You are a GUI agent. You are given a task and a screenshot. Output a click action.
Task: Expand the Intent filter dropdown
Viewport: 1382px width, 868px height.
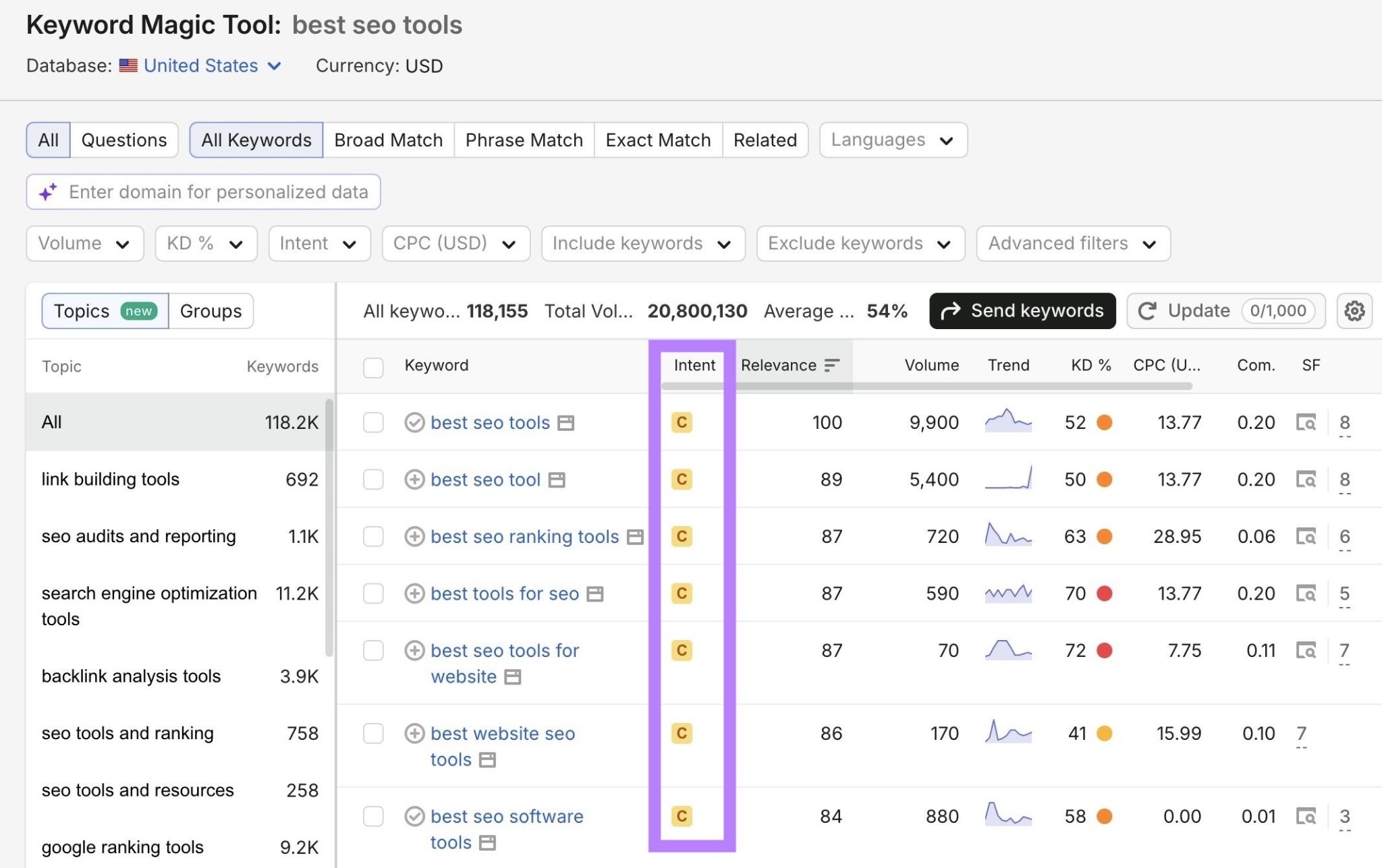pos(319,243)
